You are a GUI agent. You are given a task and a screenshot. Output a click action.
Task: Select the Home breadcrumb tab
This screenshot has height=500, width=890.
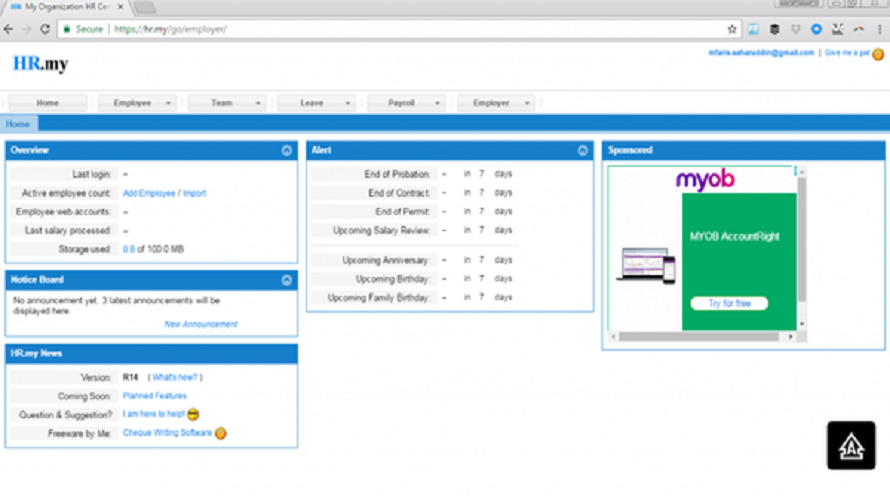pyautogui.click(x=18, y=124)
